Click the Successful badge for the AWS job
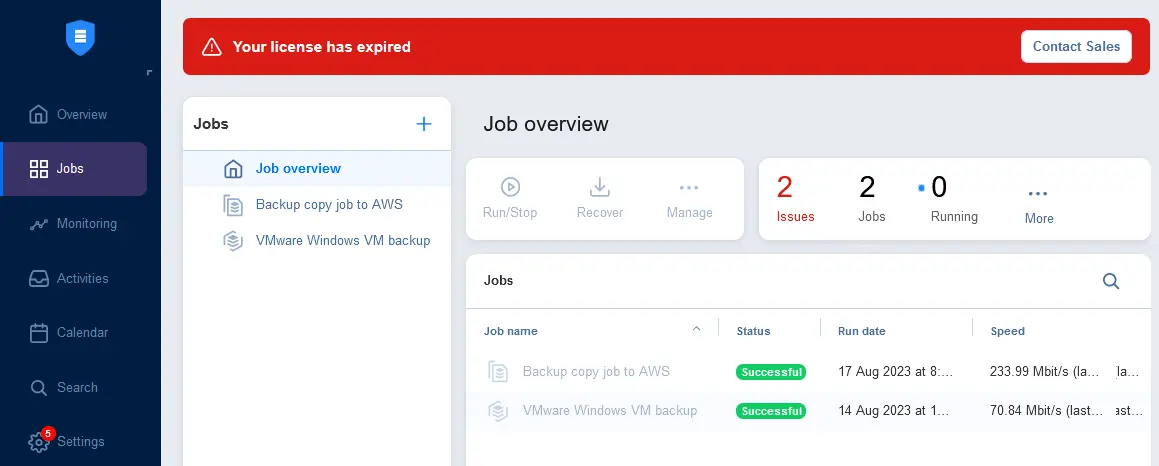1159x466 pixels. coord(771,372)
